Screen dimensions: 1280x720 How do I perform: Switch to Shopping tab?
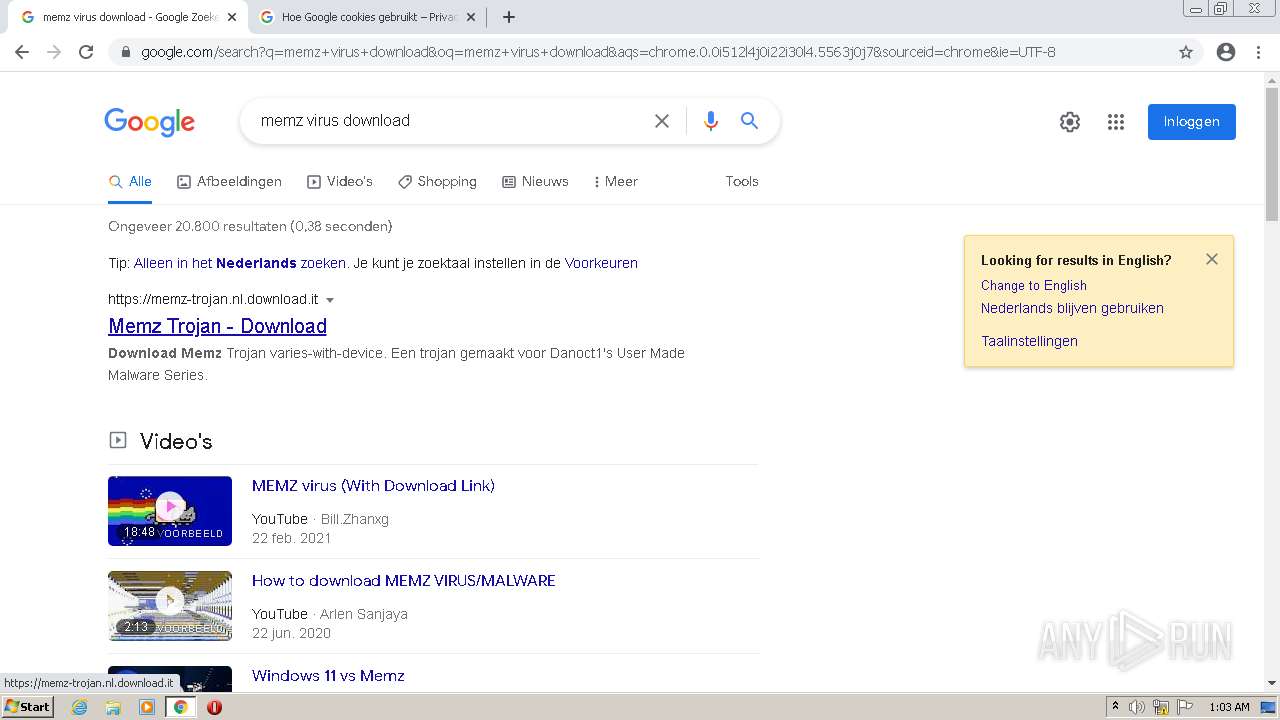pyautogui.click(x=437, y=181)
